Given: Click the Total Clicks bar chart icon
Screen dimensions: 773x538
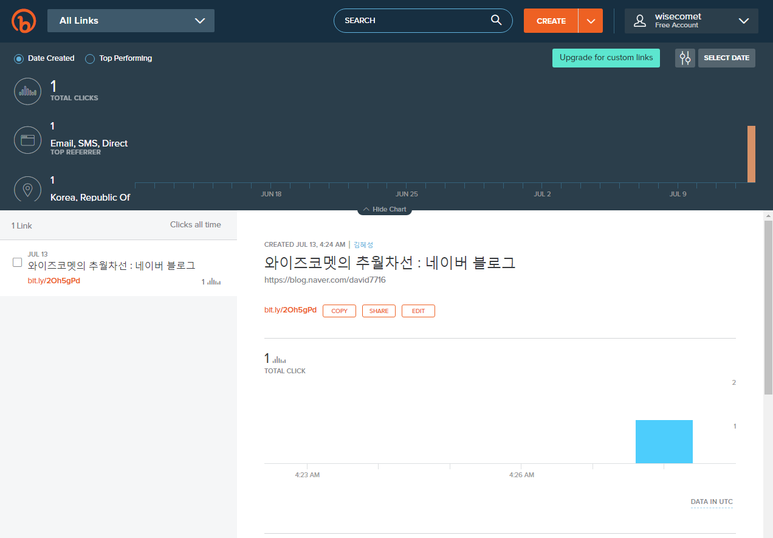Looking at the screenshot, I should click(x=28, y=91).
